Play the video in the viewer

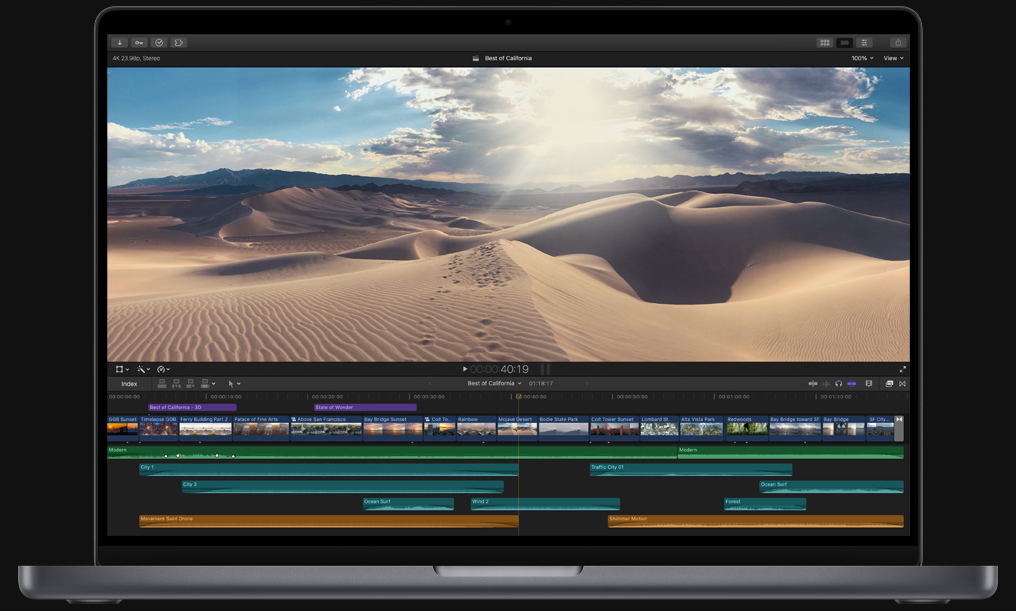pyautogui.click(x=465, y=369)
